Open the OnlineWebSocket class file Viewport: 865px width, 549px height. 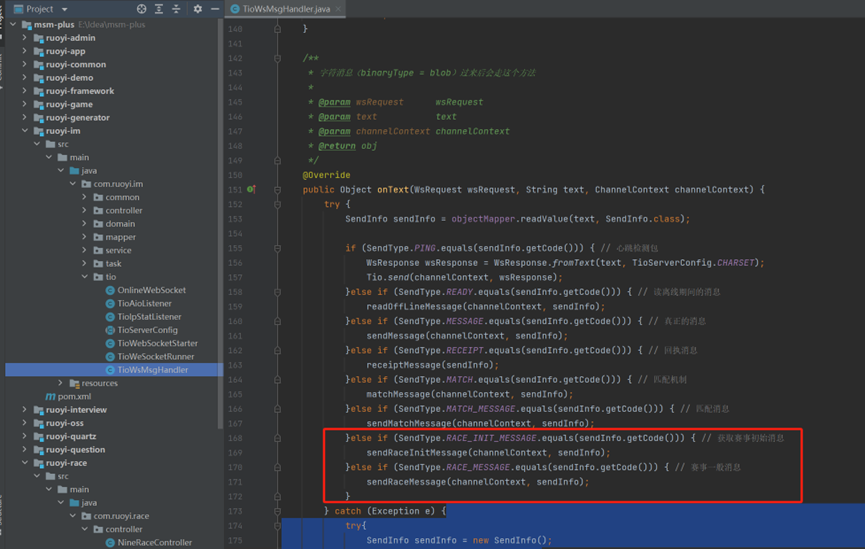pos(151,290)
